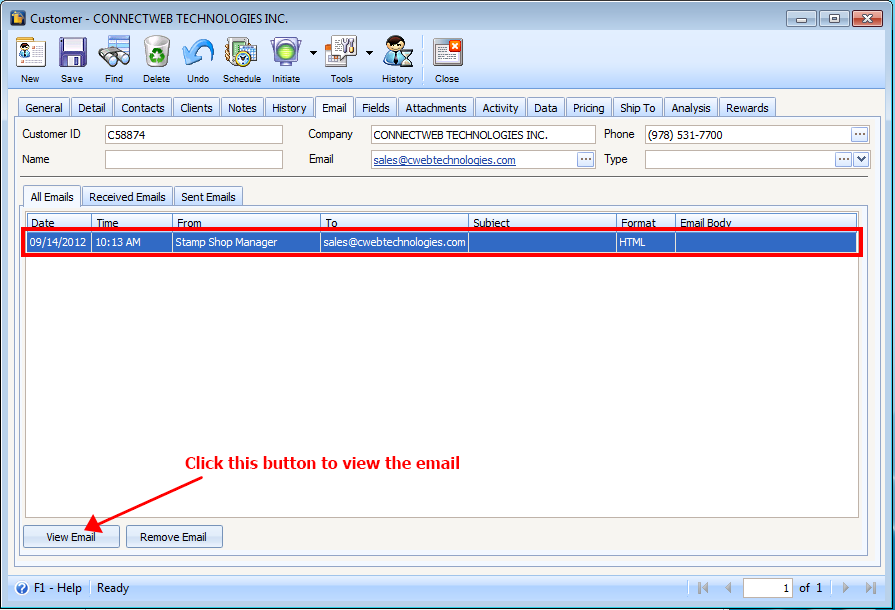Switch to the Activity tab
The image size is (895, 610).
click(501, 108)
